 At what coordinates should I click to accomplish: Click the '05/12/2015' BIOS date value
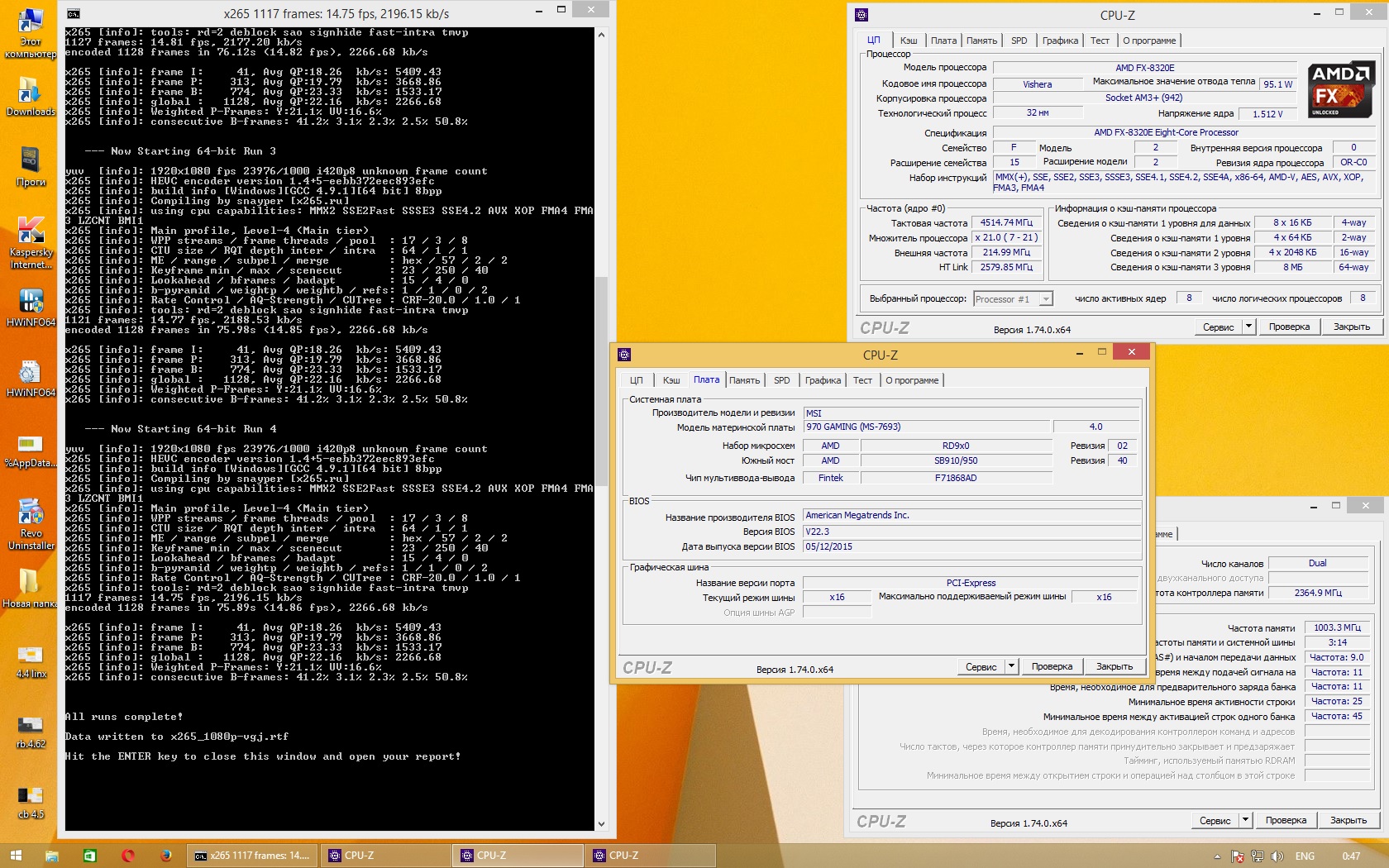[x=971, y=546]
